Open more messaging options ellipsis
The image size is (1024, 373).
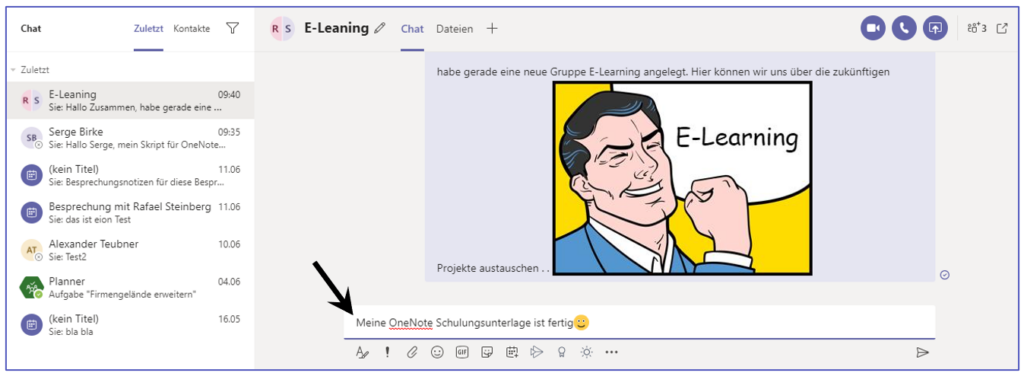[x=611, y=352]
